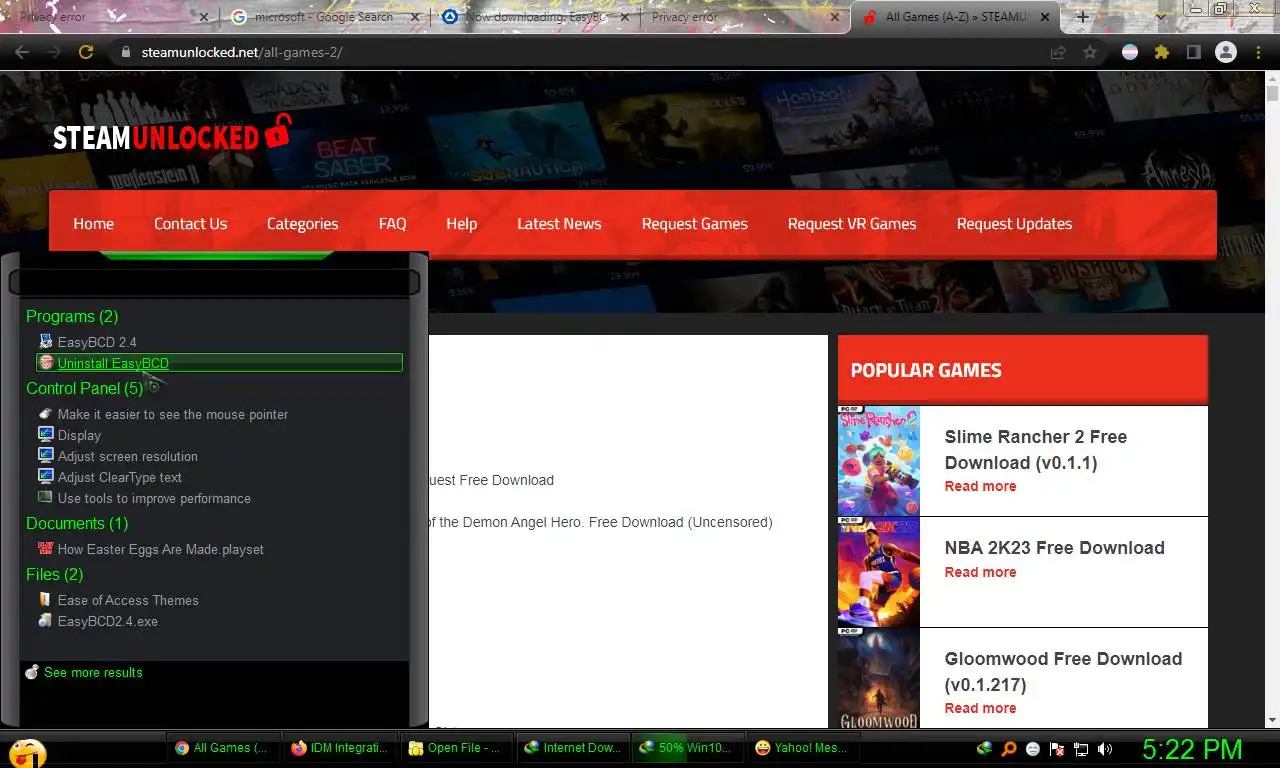Go back to the previous page
The width and height of the screenshot is (1280, 768).
click(21, 52)
